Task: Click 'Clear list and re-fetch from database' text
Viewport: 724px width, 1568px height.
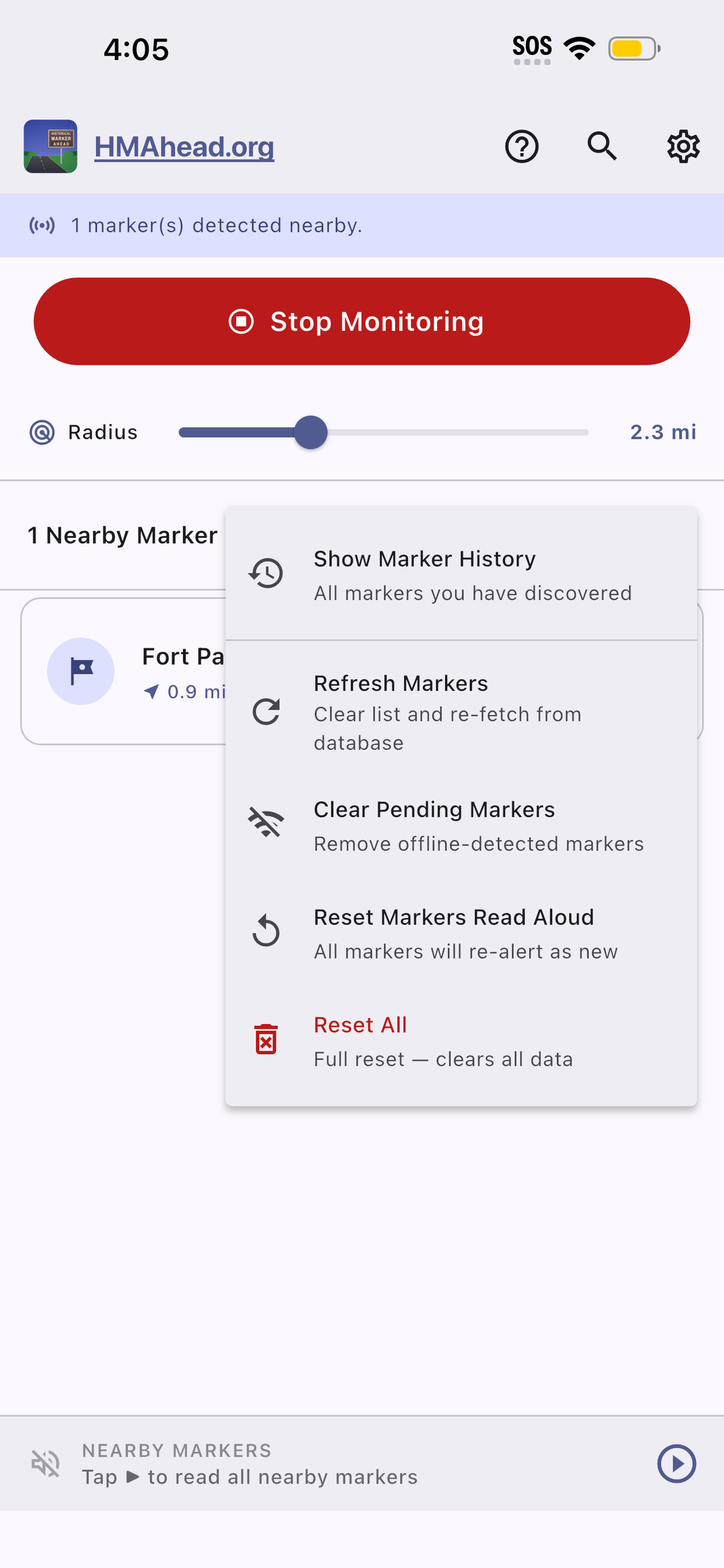Action: (x=447, y=729)
